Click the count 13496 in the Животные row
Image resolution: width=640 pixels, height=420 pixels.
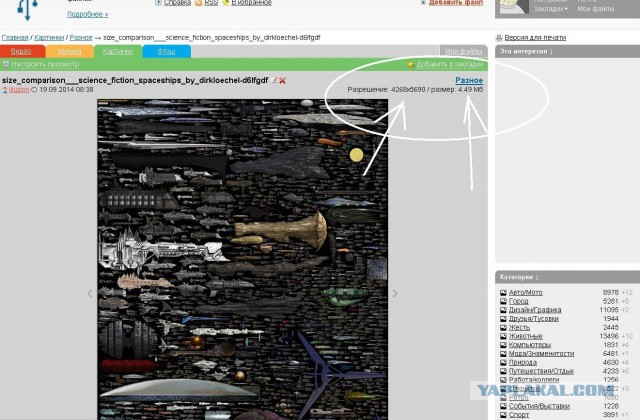pos(609,336)
